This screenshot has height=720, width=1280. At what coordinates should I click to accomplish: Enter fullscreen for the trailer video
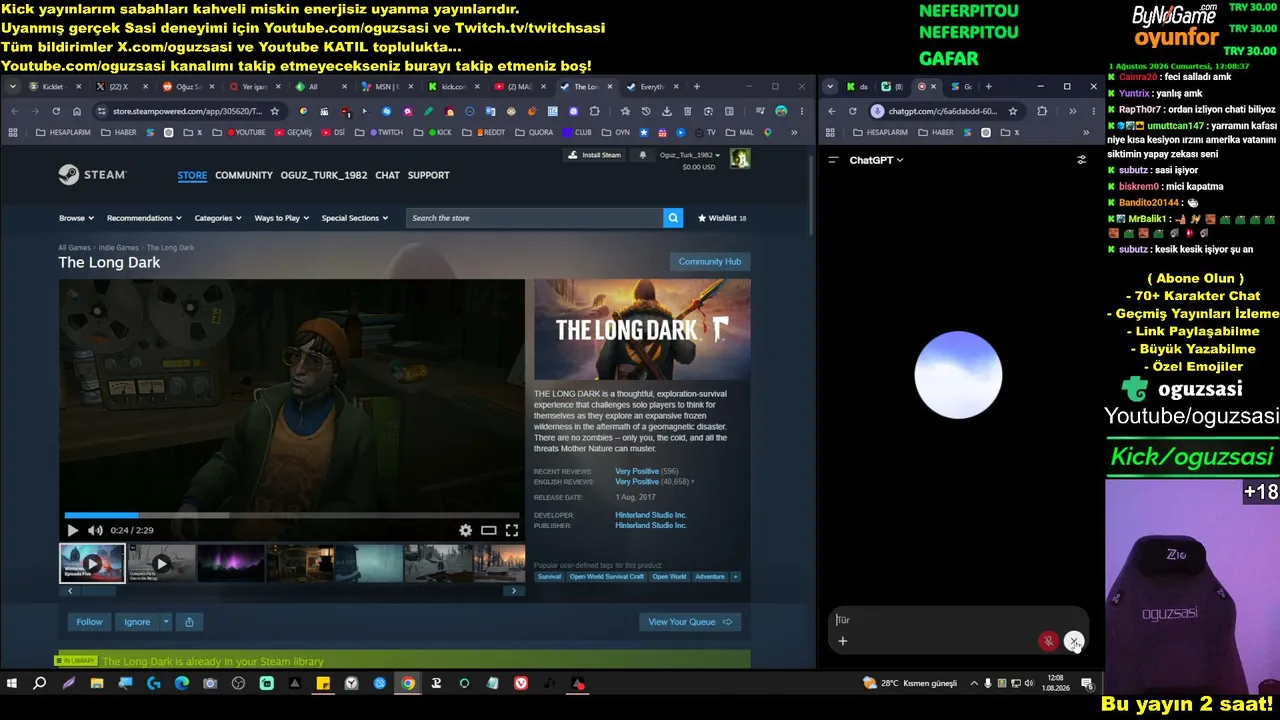tap(511, 530)
